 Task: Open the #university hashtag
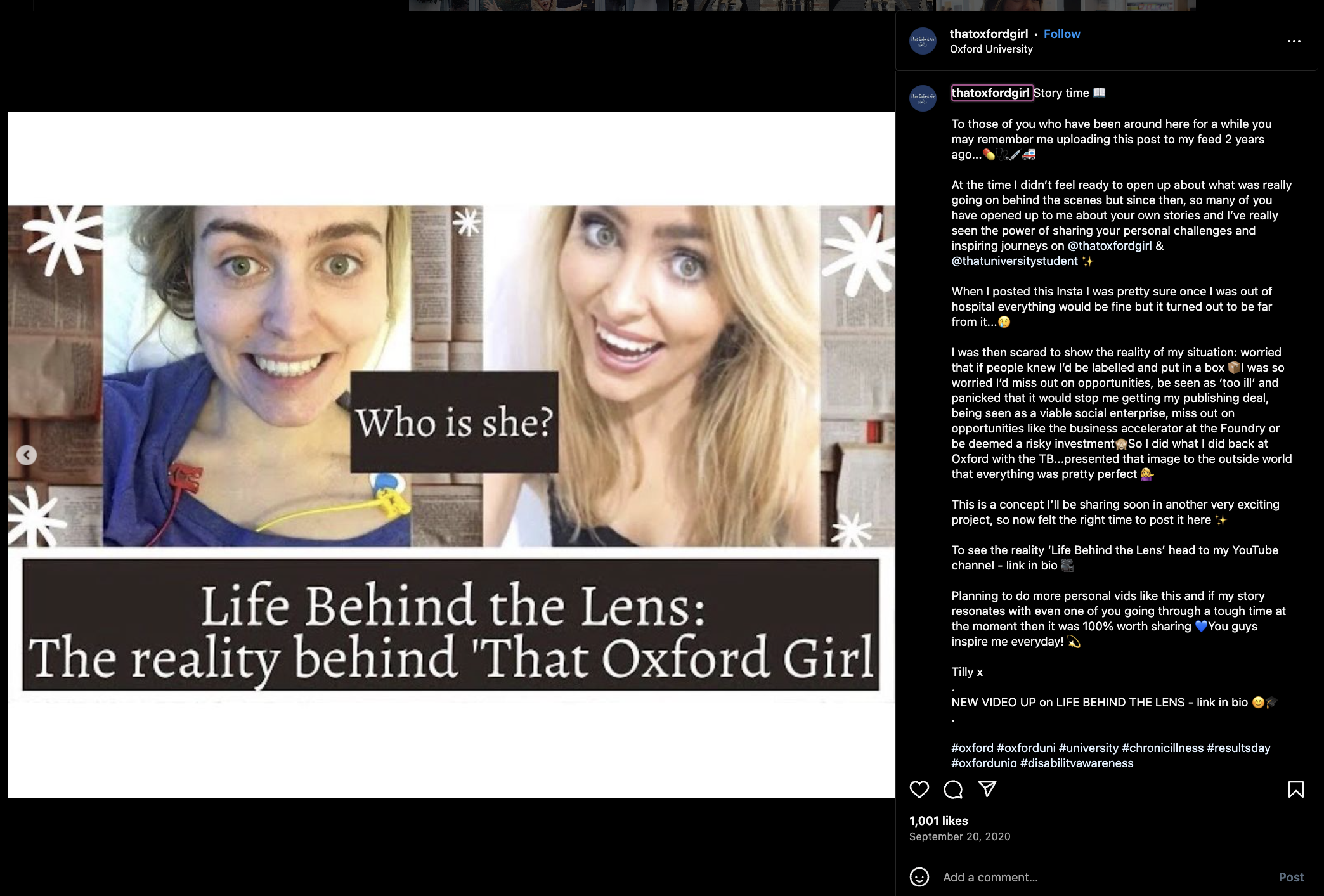(1089, 748)
